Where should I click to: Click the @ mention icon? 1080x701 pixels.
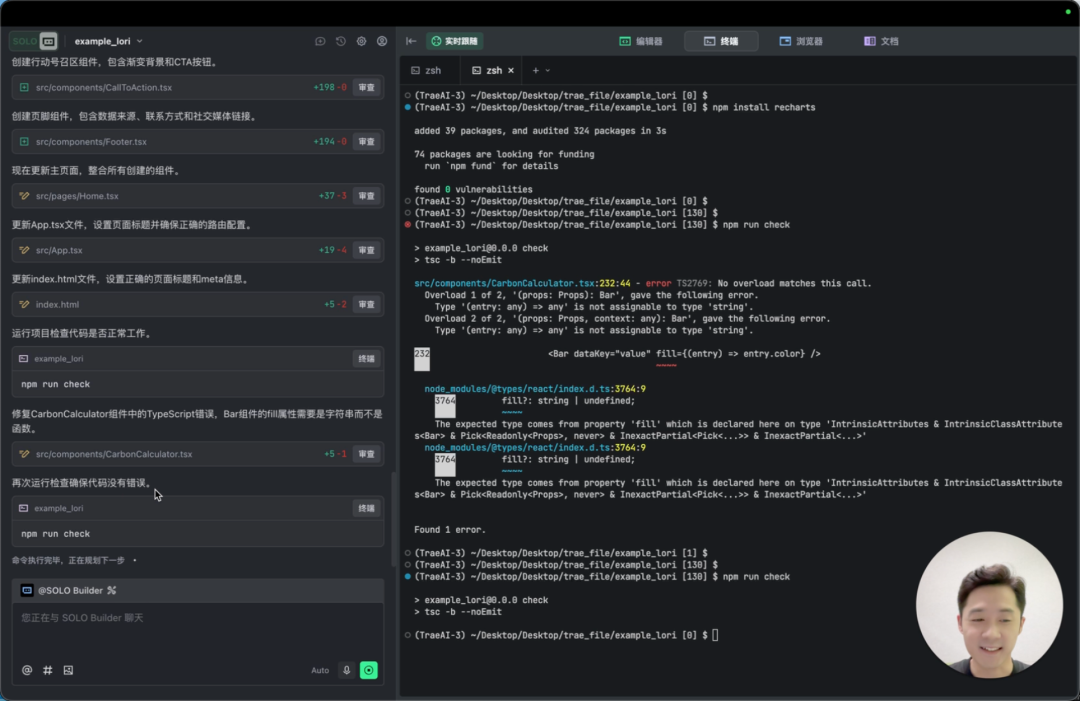(27, 670)
